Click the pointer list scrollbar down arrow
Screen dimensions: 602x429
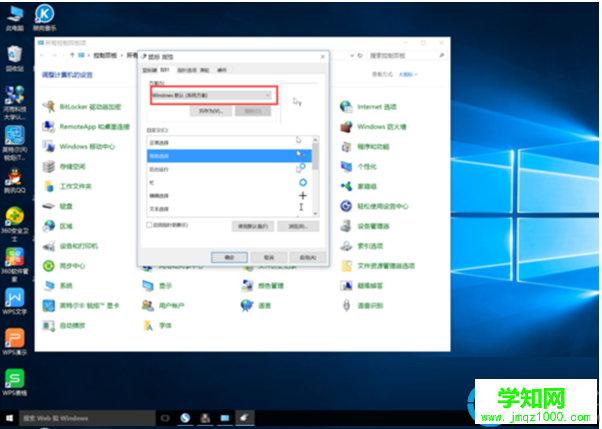coord(316,214)
